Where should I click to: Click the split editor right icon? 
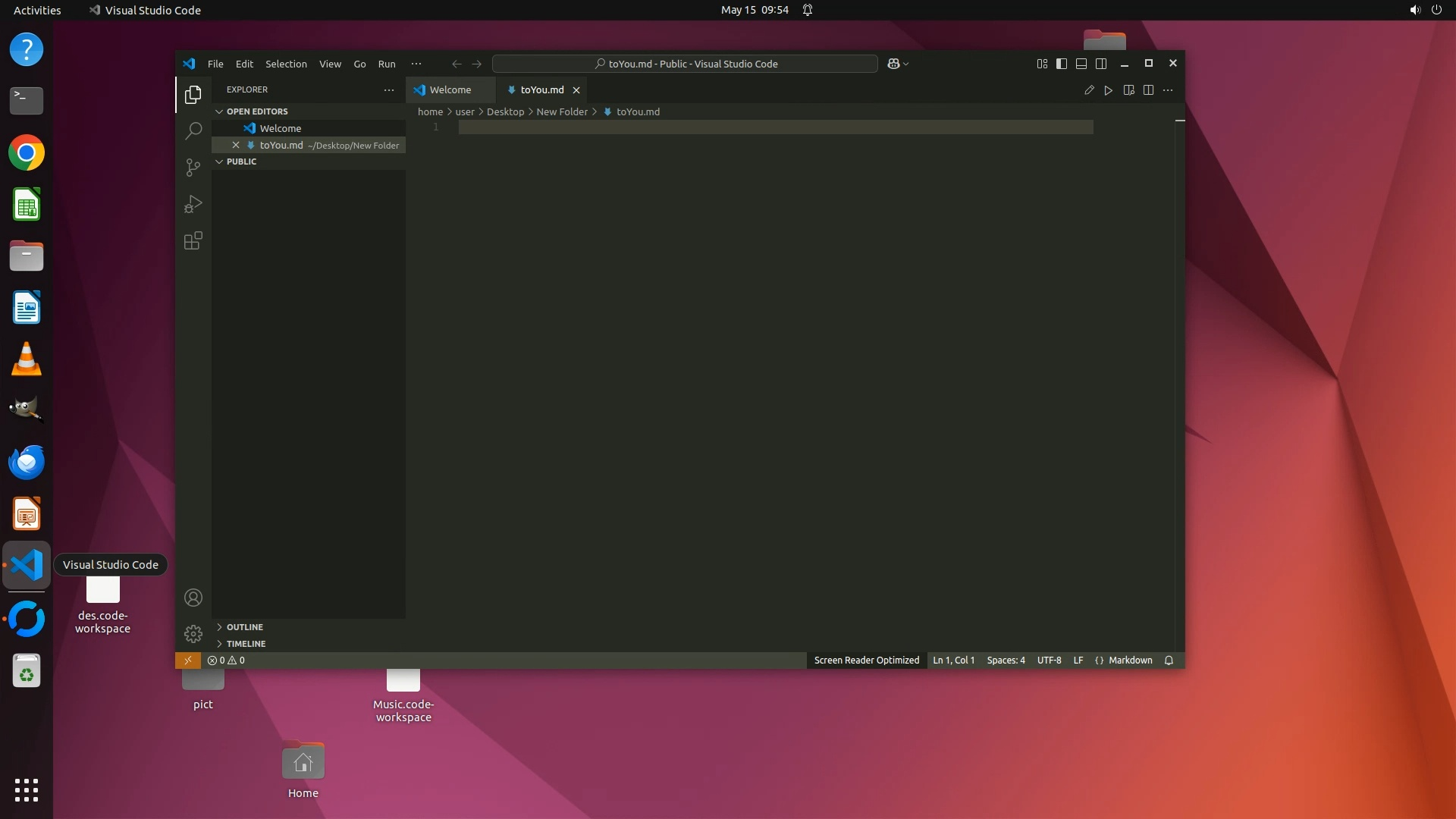(1148, 90)
